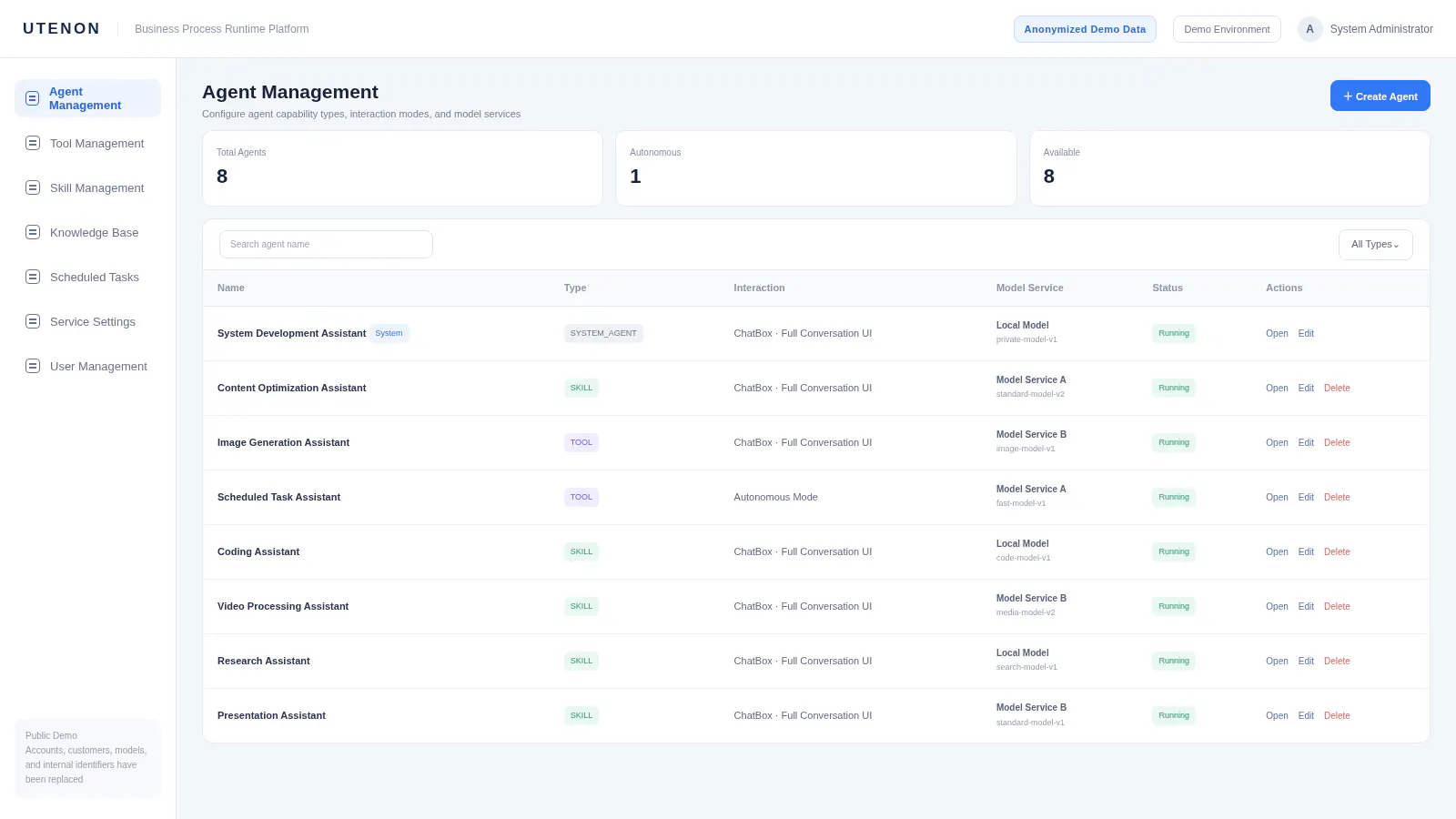Click the Autonomous Mode interaction cell

(x=775, y=497)
